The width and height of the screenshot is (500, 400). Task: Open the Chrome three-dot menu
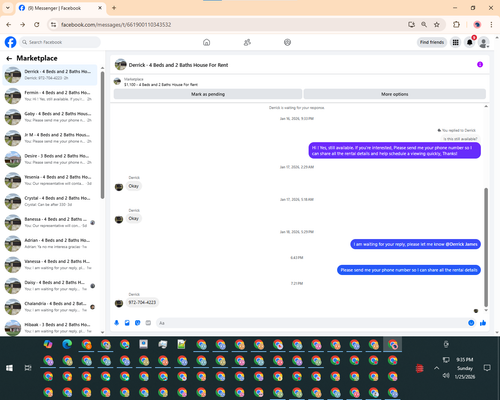coord(491,25)
